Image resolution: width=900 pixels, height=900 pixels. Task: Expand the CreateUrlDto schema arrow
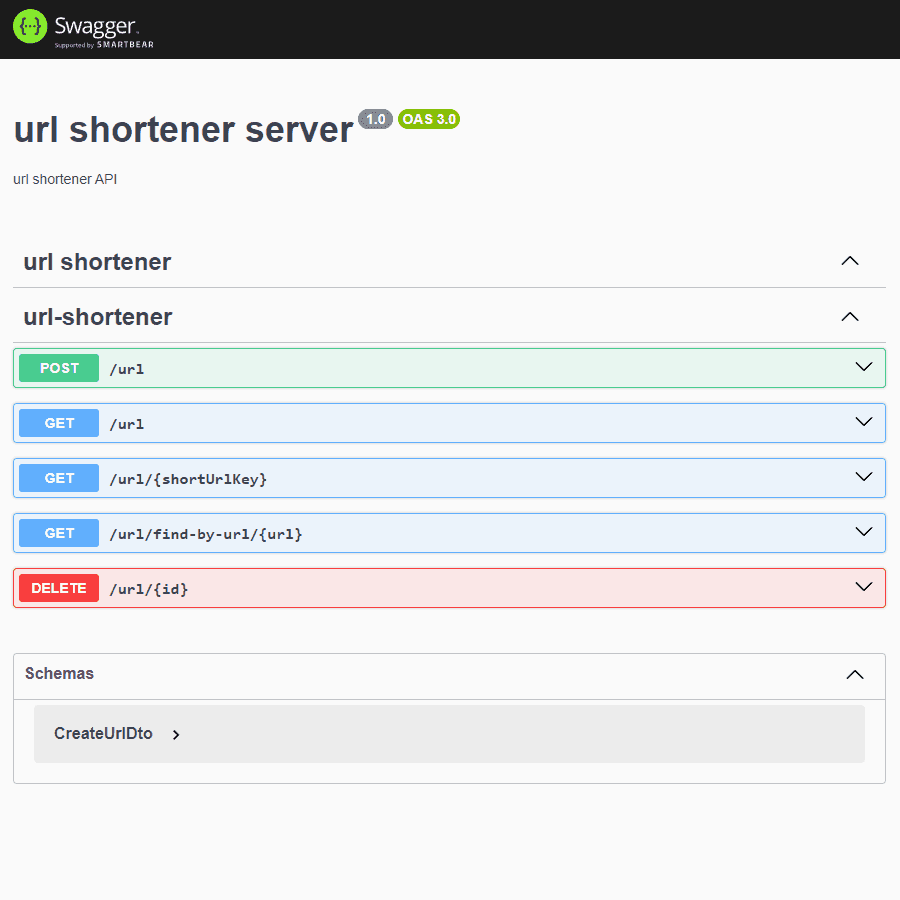[176, 734]
